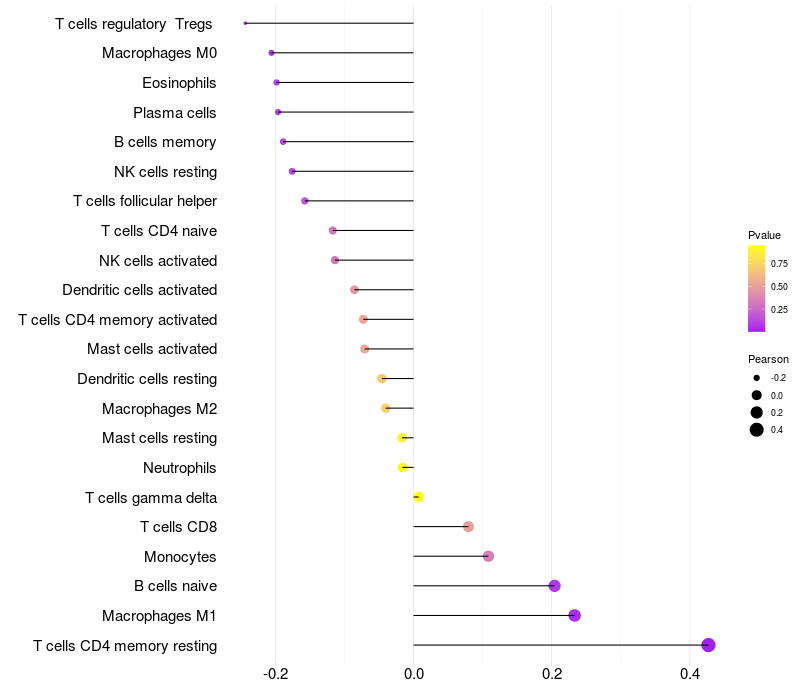Click the 0.4 x-axis tick label
The height and width of the screenshot is (700, 800).
690,675
